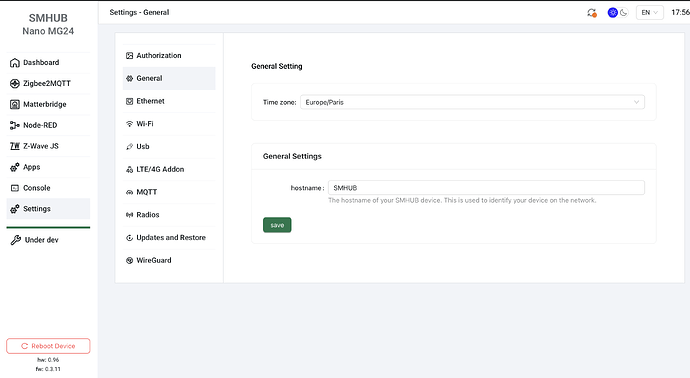Click the Wi-Fi signal icon
Viewport: 690px width, 378px height.
point(129,124)
